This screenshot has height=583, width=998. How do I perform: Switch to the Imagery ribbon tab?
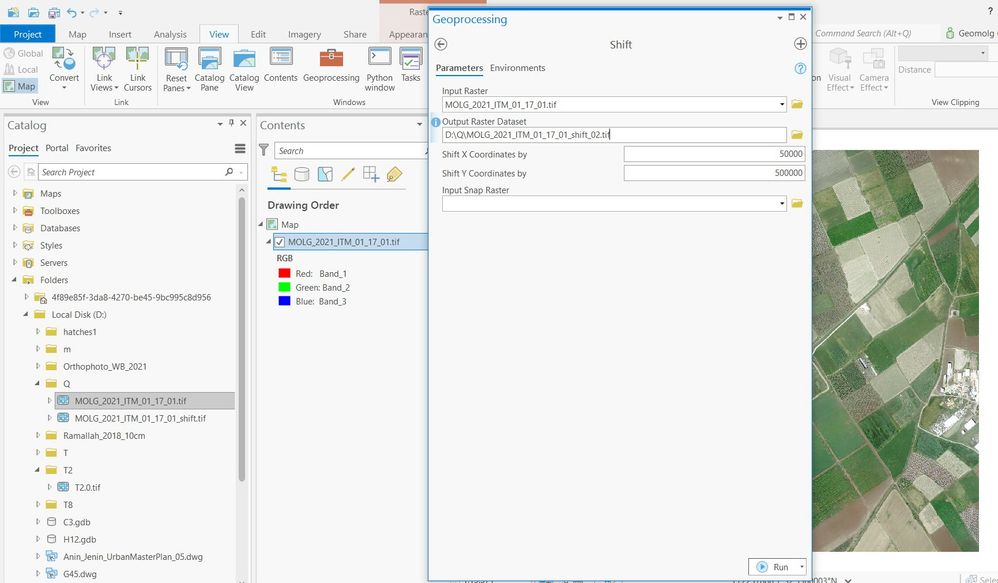click(x=304, y=34)
